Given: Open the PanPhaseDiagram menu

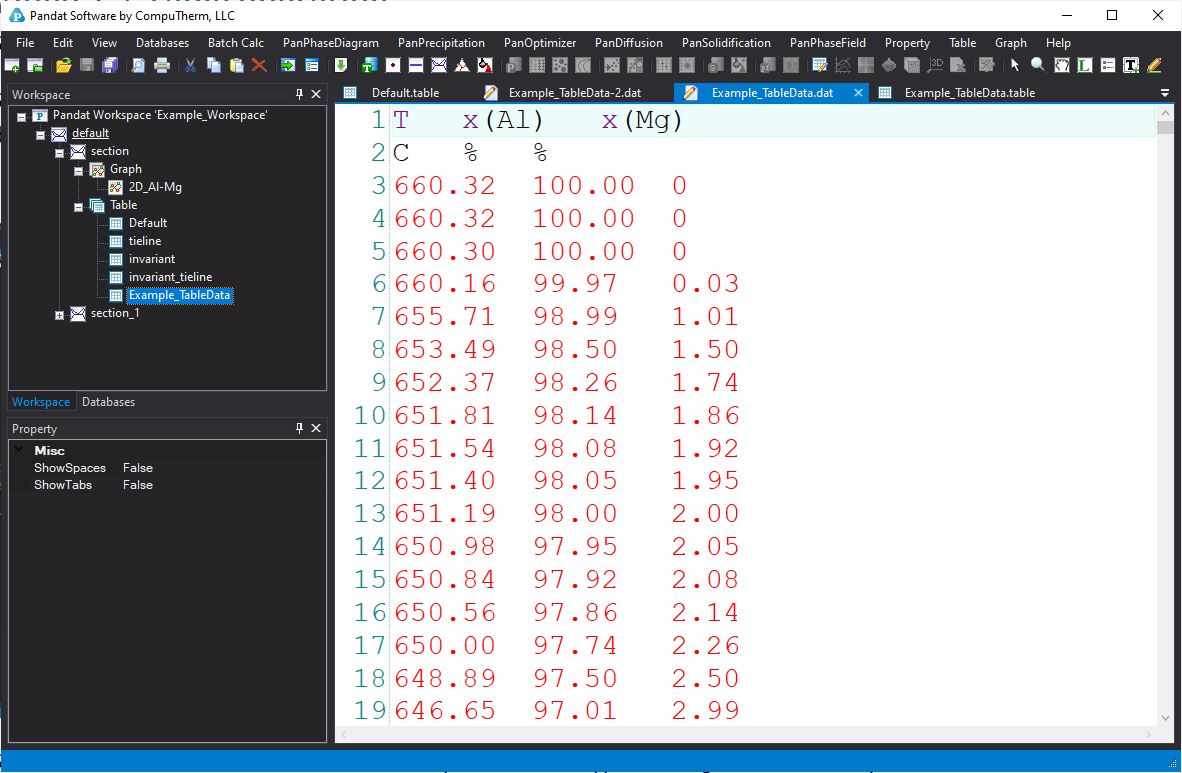Looking at the screenshot, I should click(x=330, y=43).
